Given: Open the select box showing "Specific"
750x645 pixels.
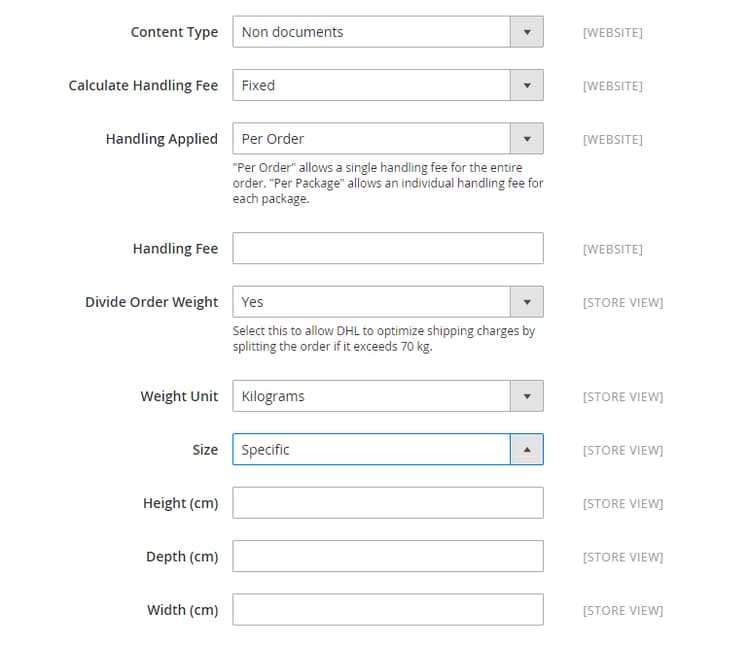Looking at the screenshot, I should click(372, 450).
